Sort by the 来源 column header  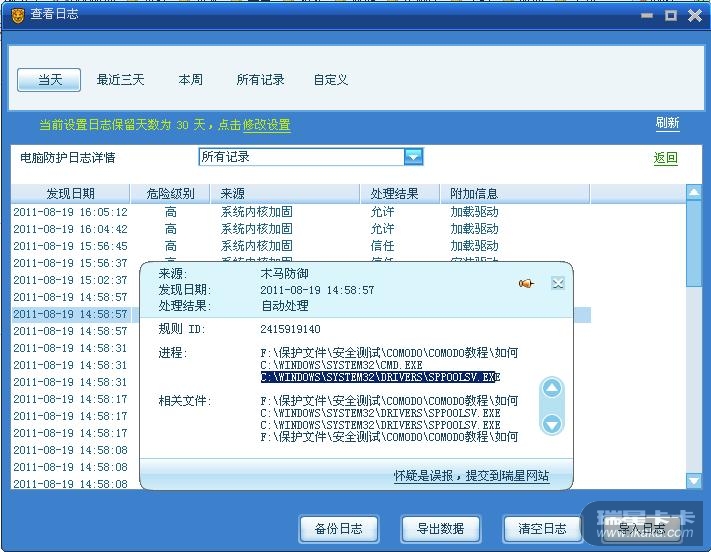pyautogui.click(x=285, y=194)
